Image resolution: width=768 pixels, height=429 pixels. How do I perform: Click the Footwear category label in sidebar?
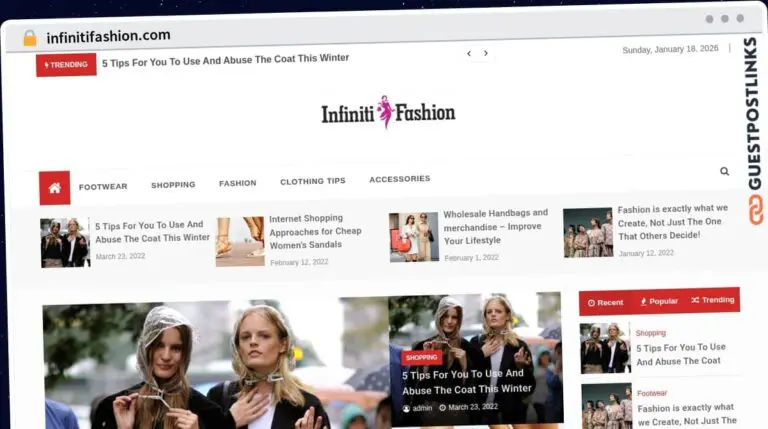pos(651,393)
